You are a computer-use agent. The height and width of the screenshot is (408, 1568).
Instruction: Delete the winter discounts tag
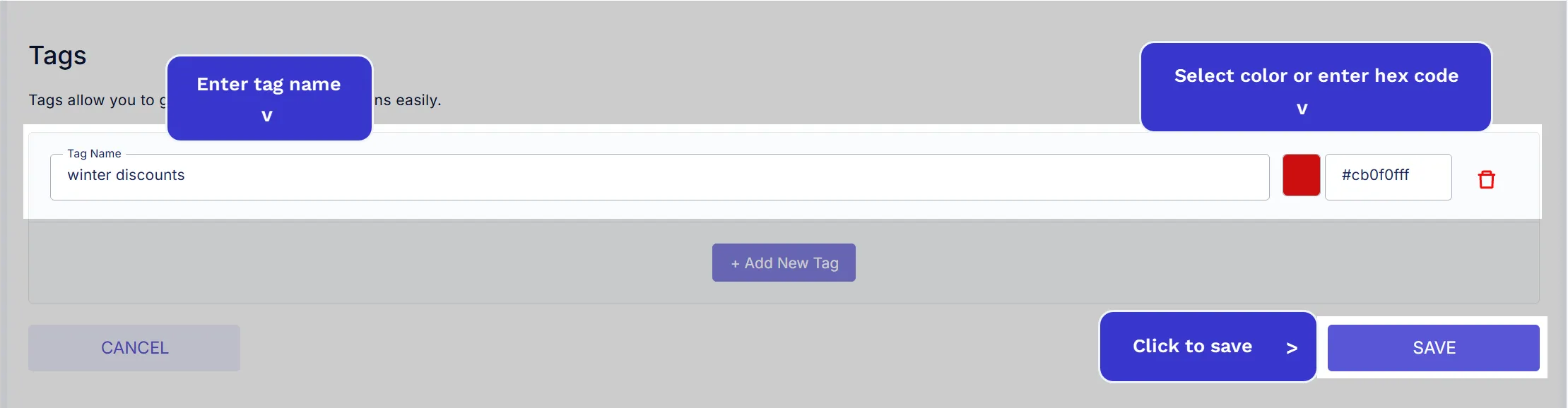click(1486, 180)
